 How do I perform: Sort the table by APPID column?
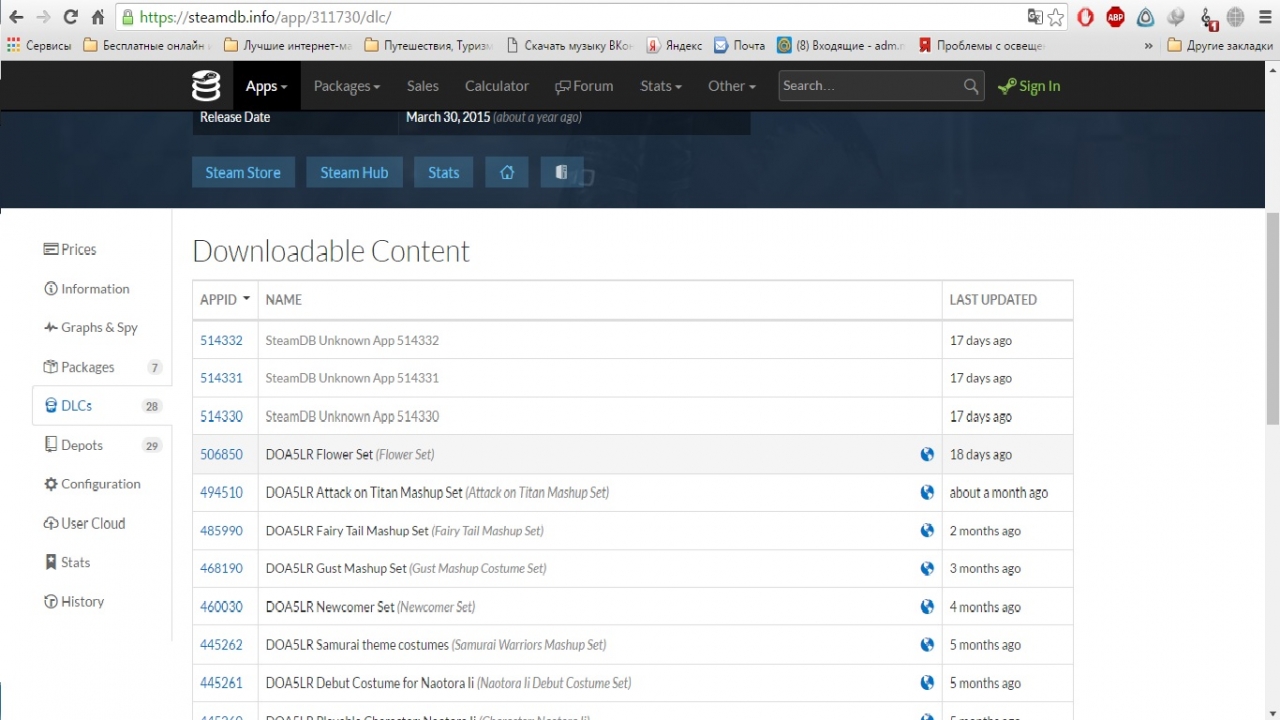click(224, 299)
